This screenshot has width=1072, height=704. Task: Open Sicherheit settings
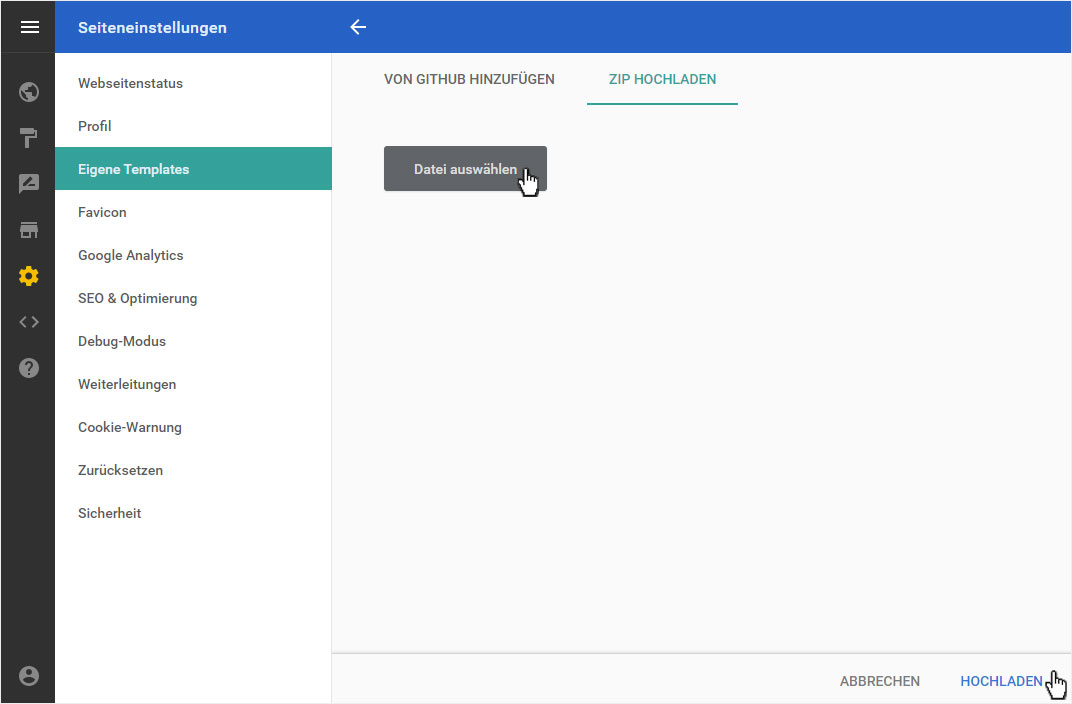193,513
